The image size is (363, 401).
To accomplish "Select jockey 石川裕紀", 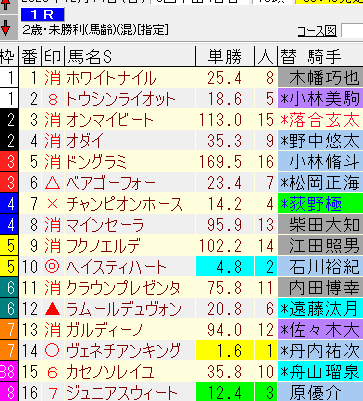I will tap(321, 267).
